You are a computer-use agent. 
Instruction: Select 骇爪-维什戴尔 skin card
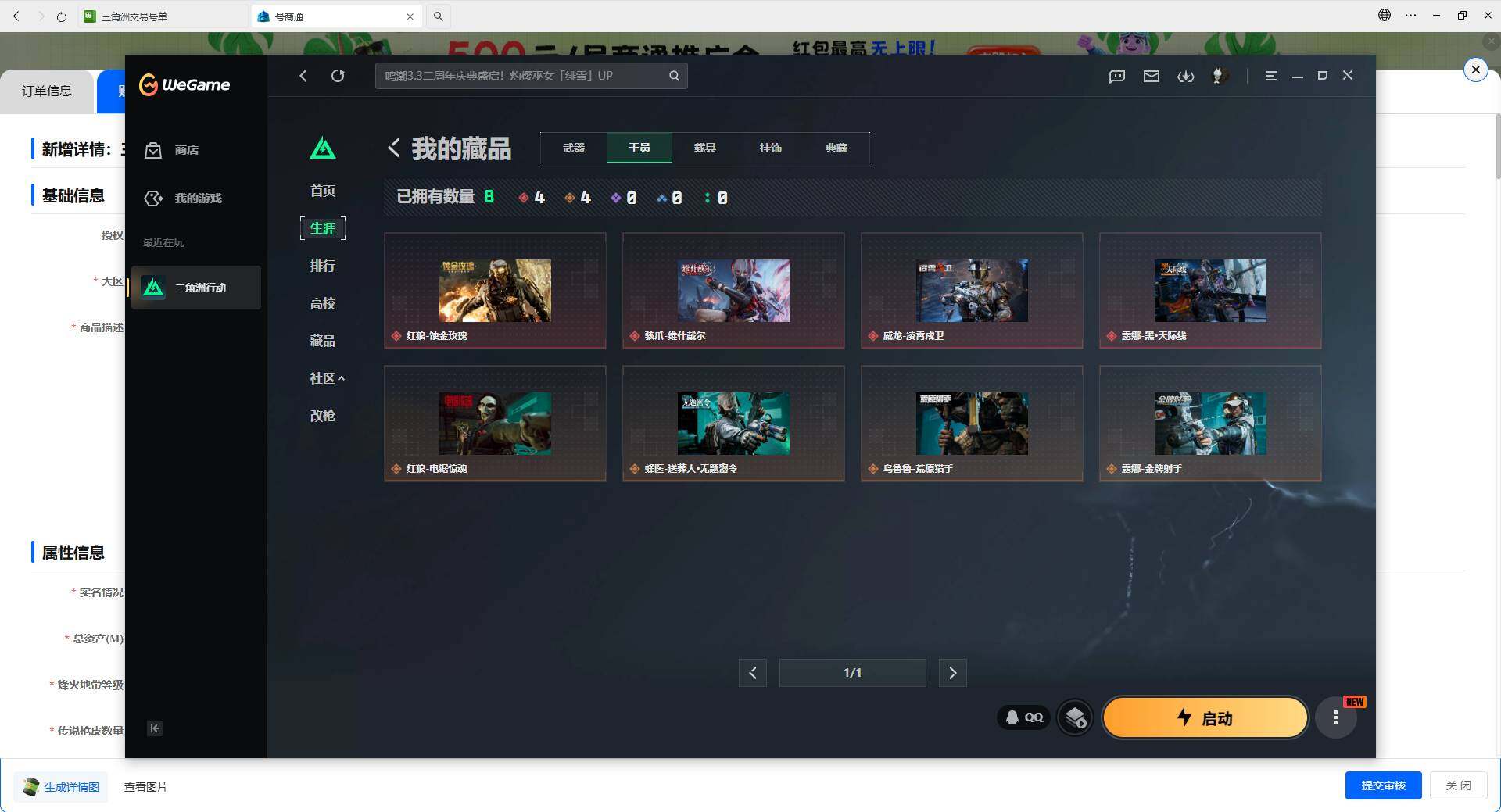(733, 291)
